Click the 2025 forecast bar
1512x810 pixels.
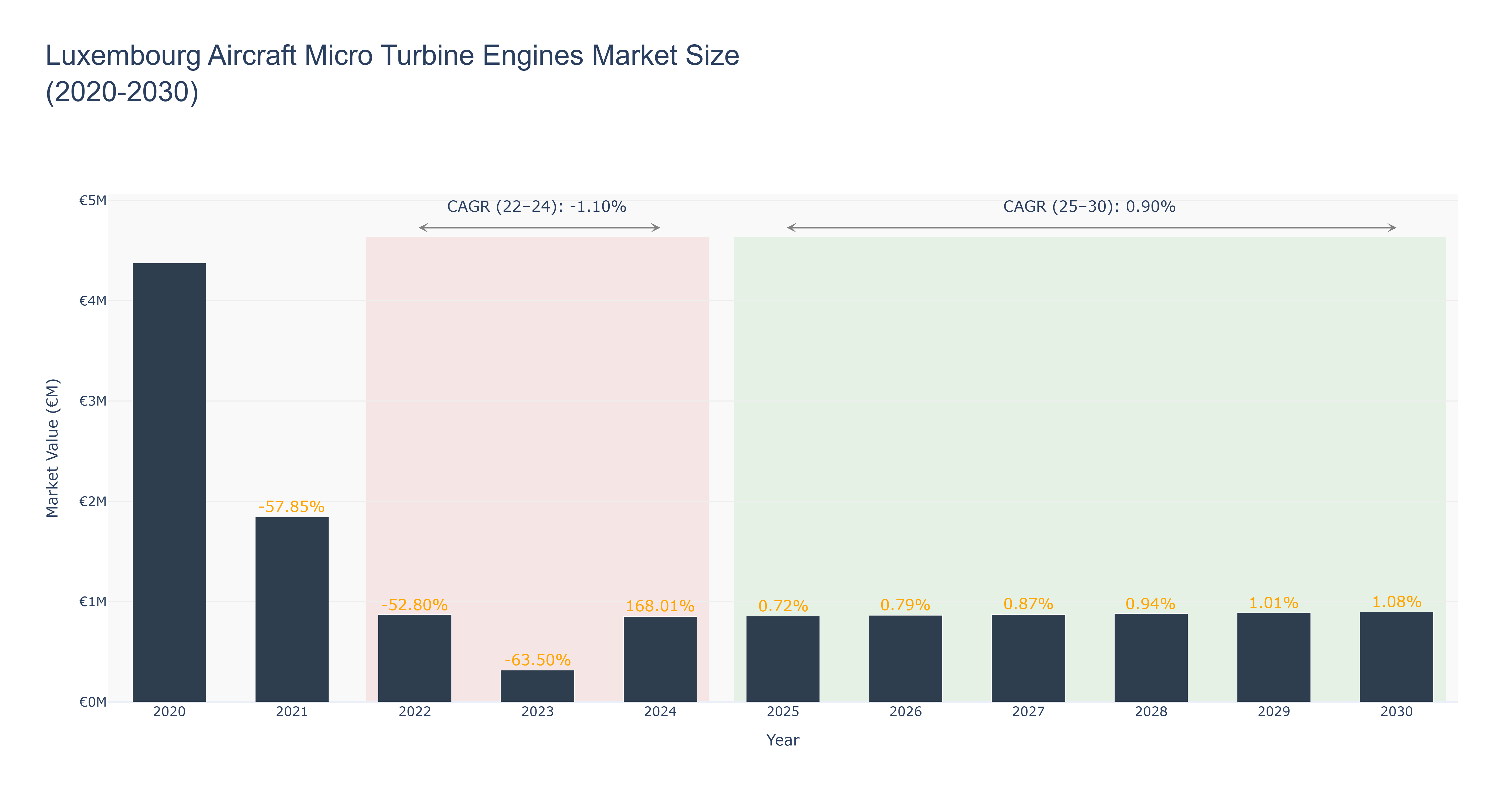click(x=782, y=659)
